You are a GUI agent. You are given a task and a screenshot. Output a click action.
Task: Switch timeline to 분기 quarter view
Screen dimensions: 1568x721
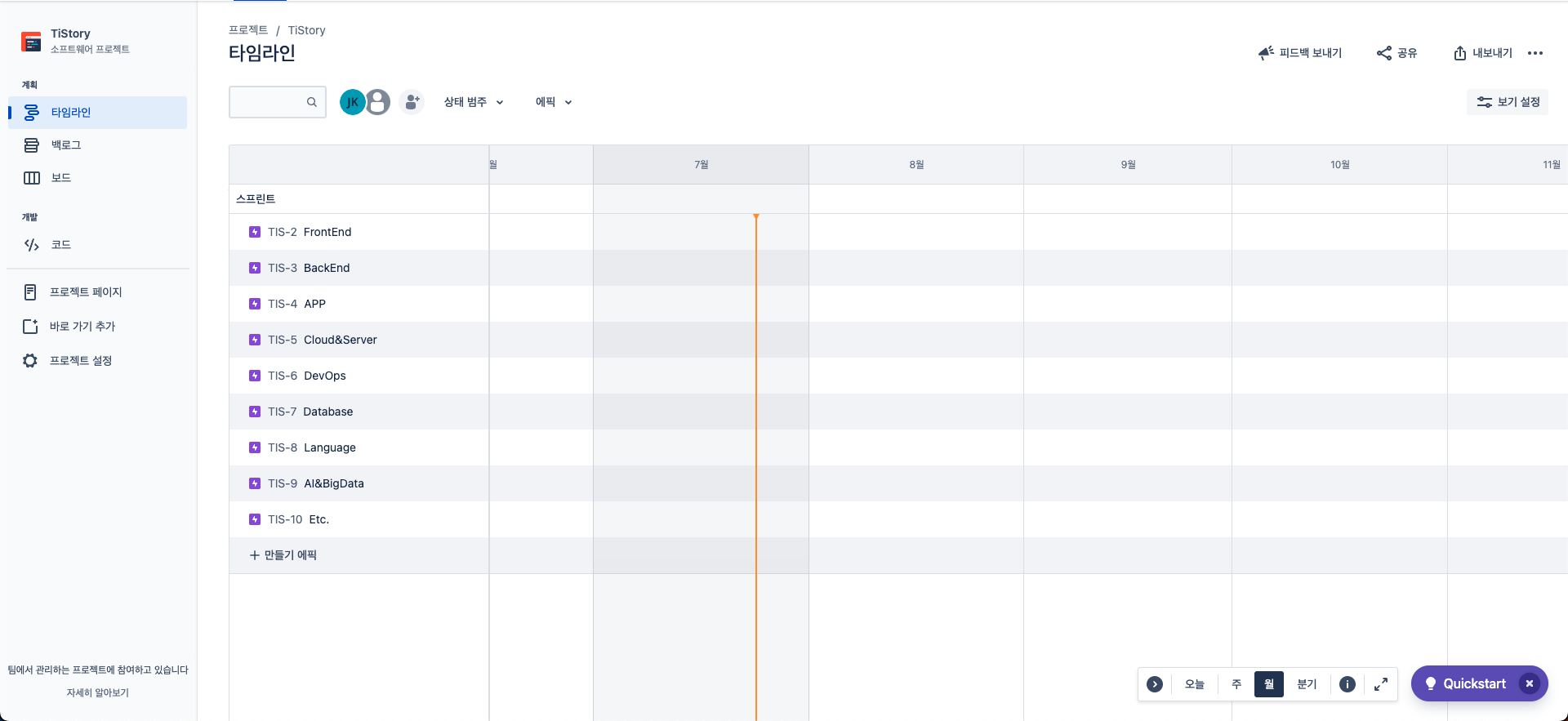click(x=1307, y=684)
